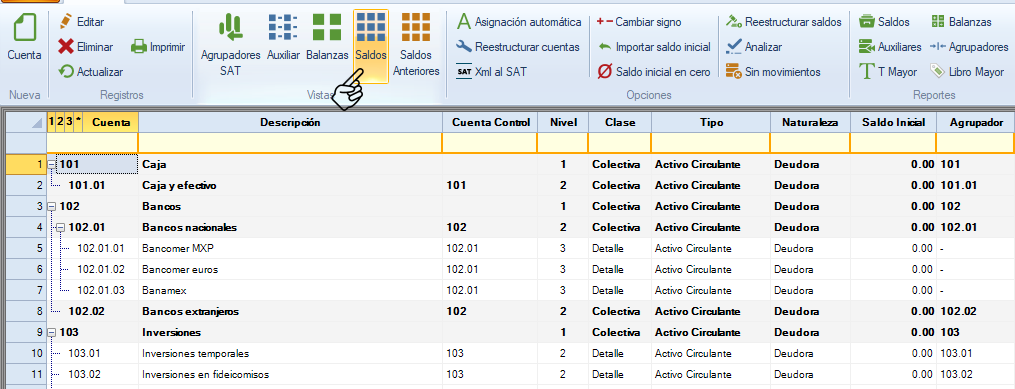Screen dimensions: 1015x389
Task: Collapse account 103 Inversiones node
Action: click(x=52, y=333)
